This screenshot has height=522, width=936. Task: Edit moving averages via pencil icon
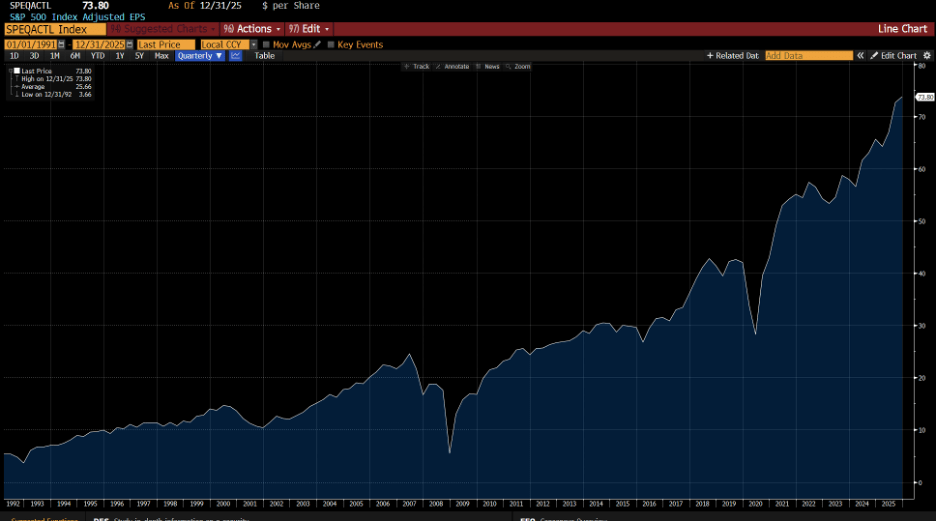coord(317,45)
